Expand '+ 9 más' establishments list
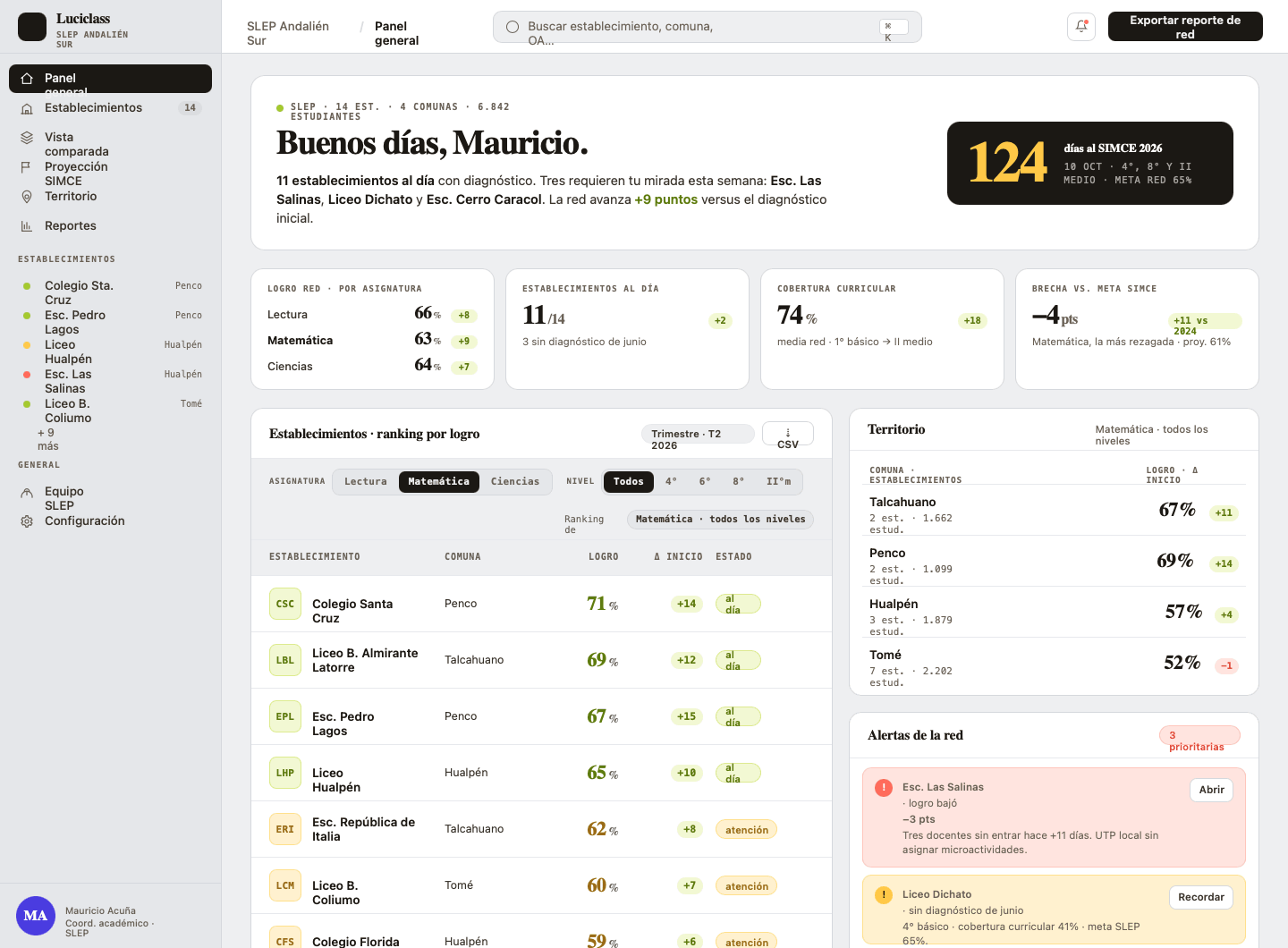The height and width of the screenshot is (948, 1288). point(48,439)
